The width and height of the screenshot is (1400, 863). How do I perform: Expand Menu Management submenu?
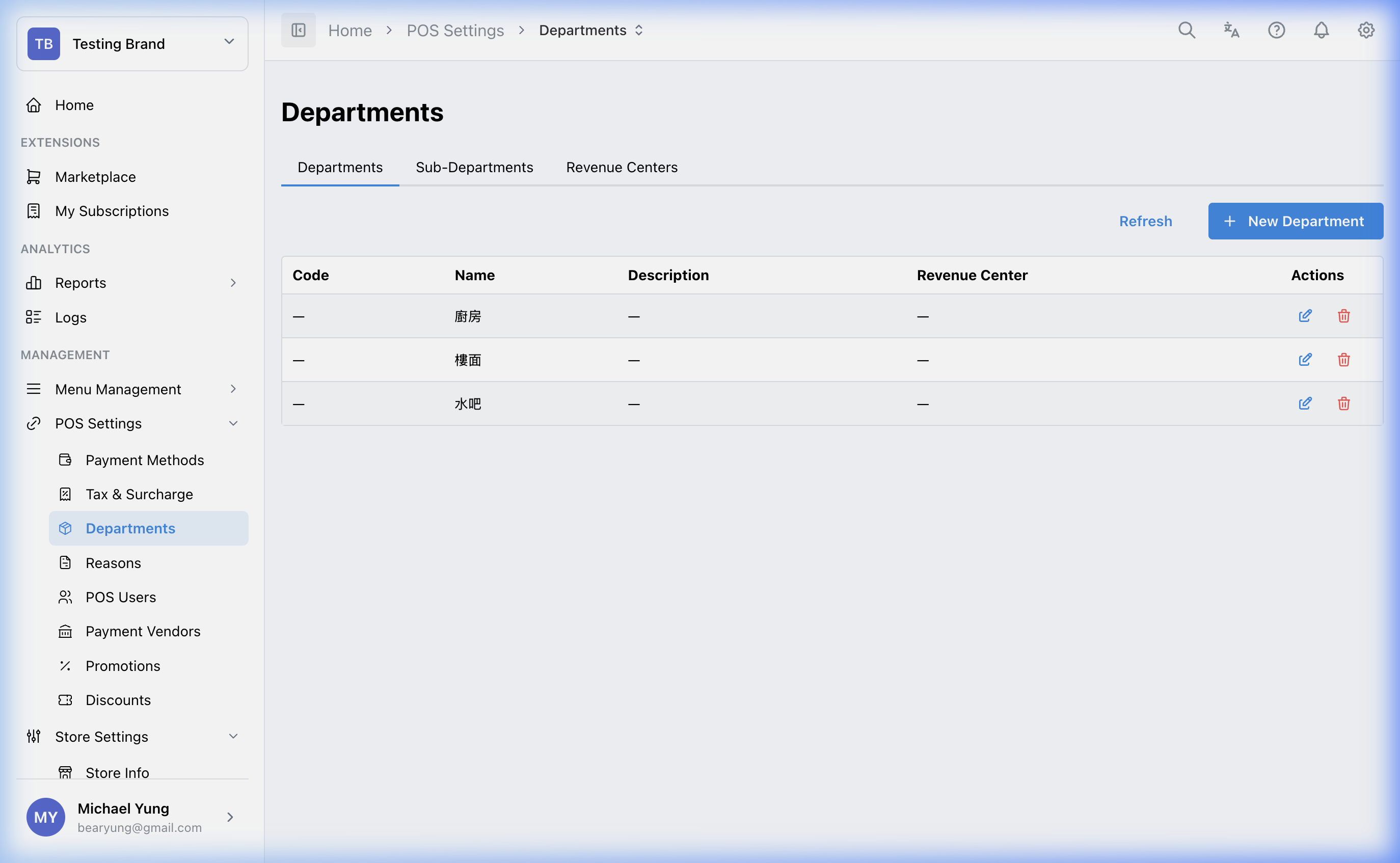coord(233,389)
